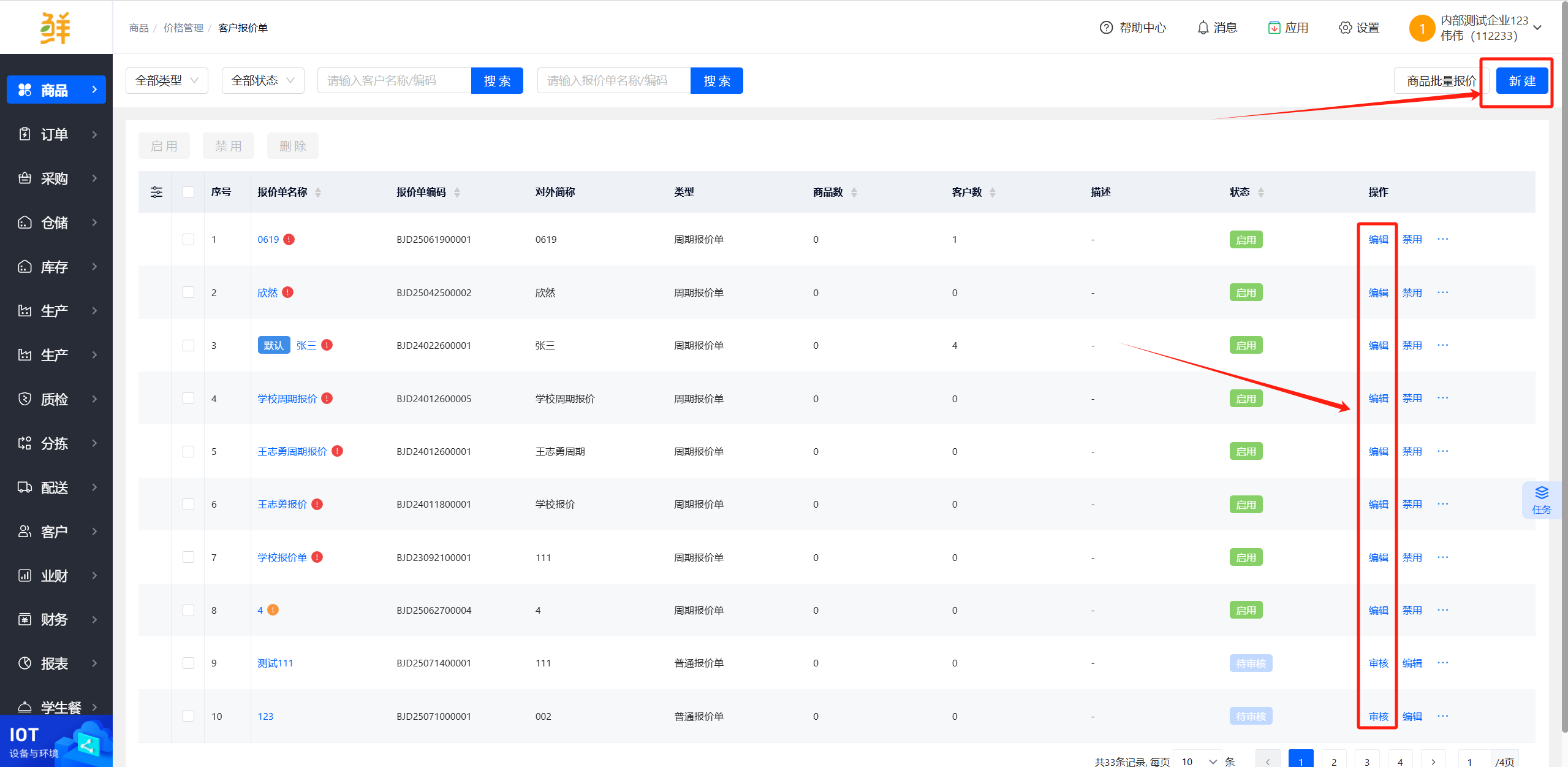
Task: Click 禁用 for row 欣然
Action: pos(1412,292)
